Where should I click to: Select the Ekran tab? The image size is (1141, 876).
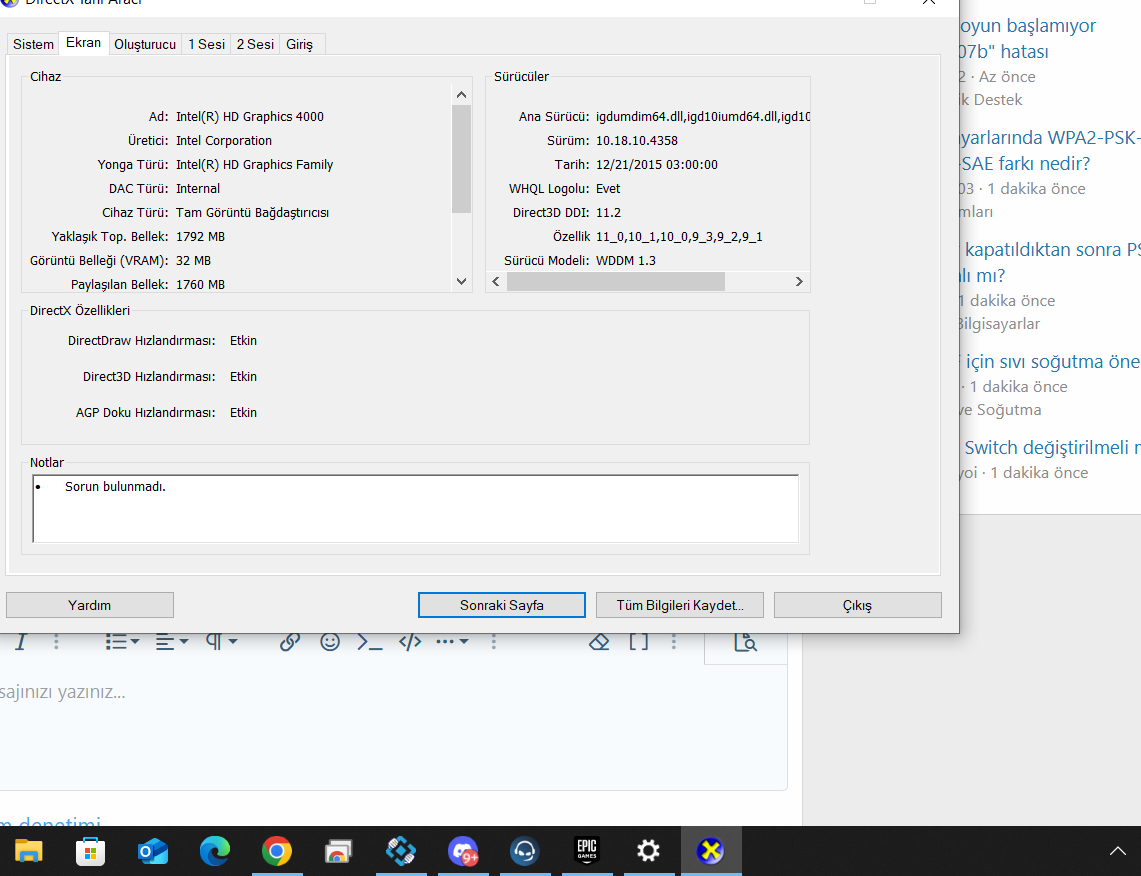point(84,43)
